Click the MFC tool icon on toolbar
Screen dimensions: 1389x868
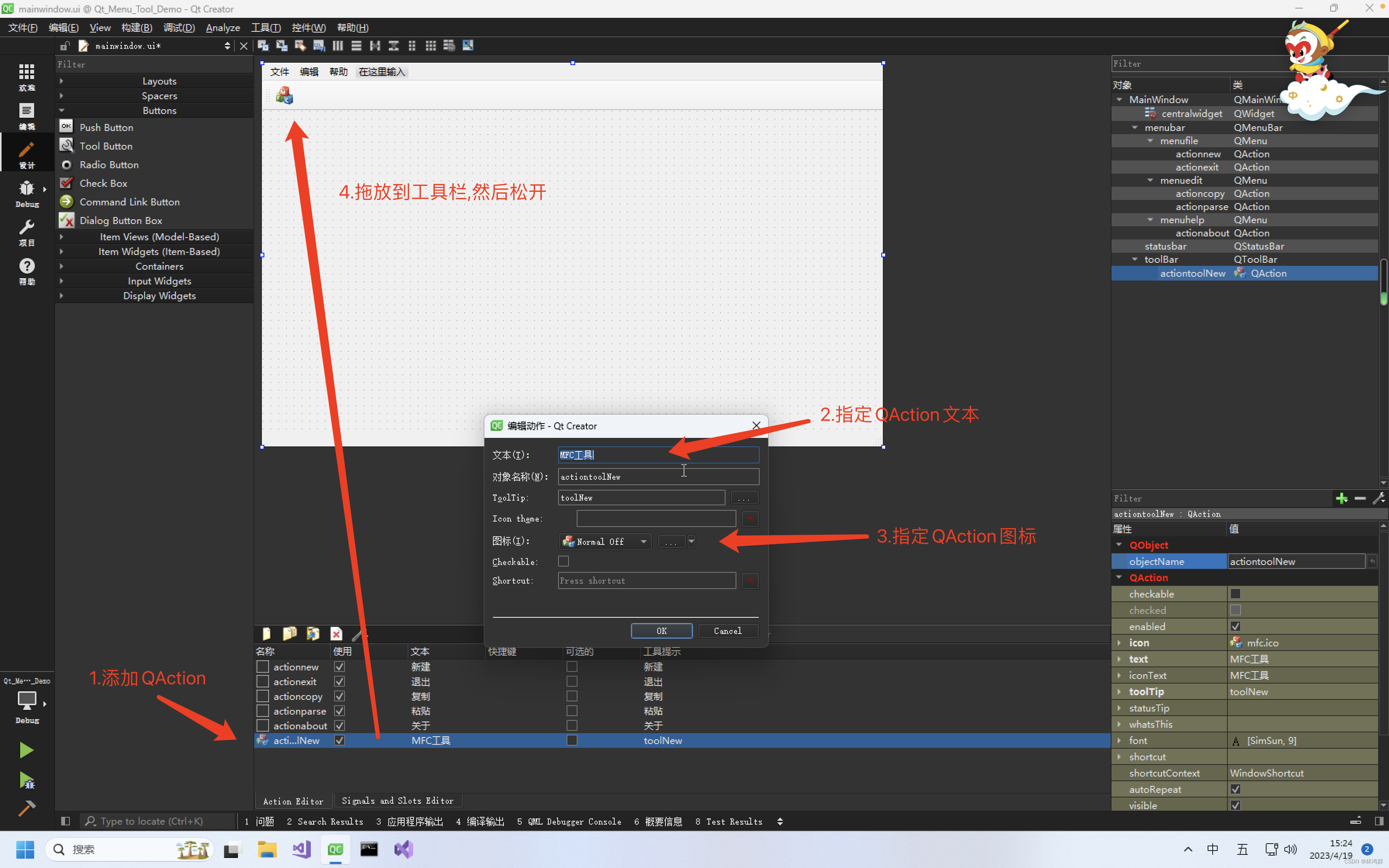[284, 95]
